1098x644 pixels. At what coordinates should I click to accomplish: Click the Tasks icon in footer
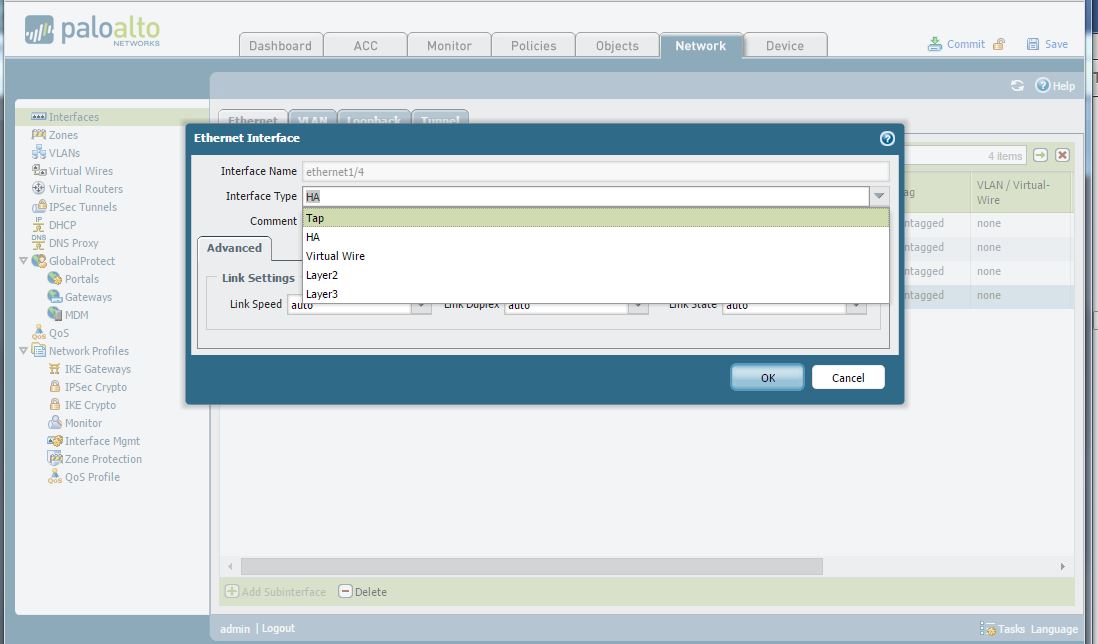(988, 629)
